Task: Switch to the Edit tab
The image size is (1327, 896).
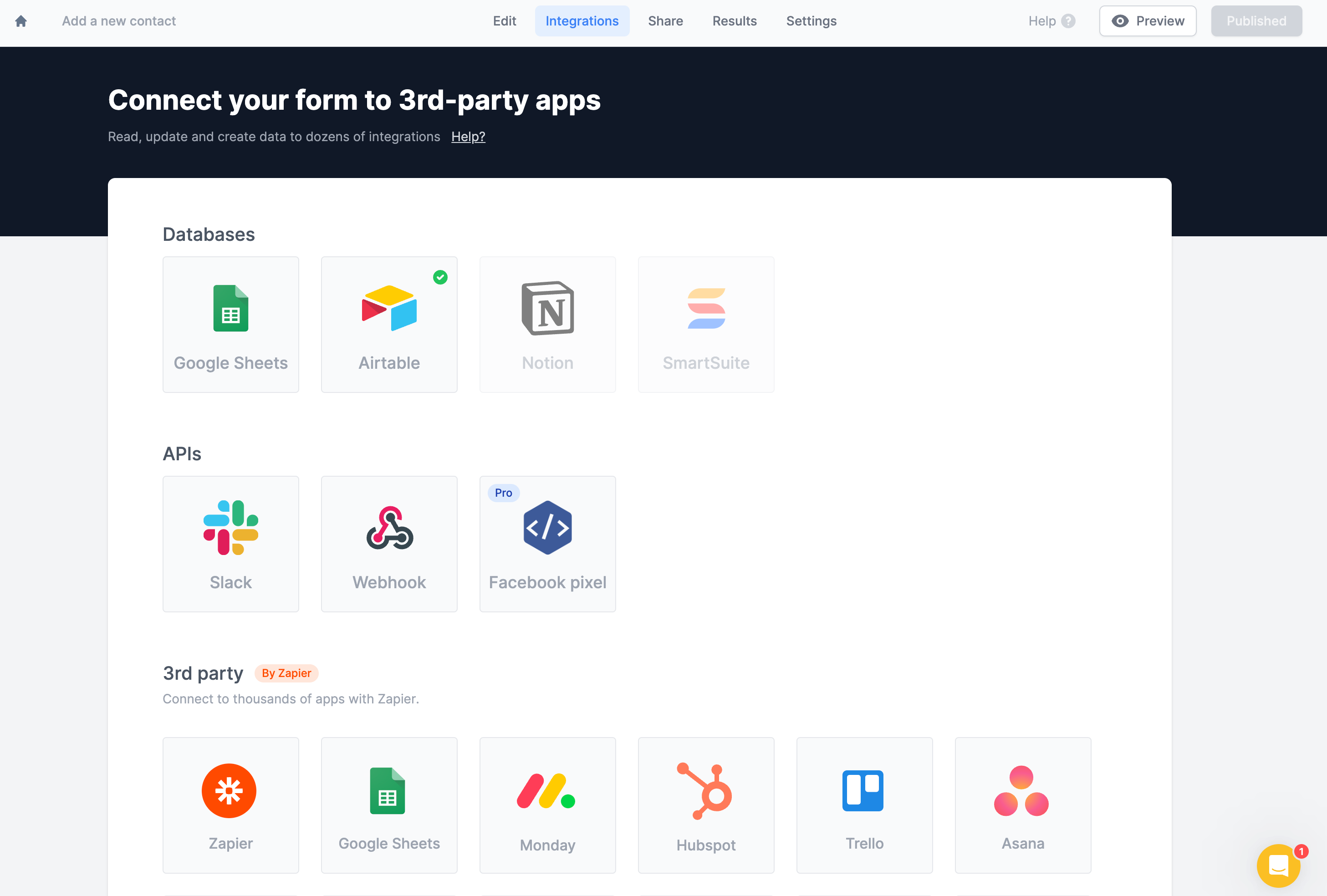Action: pyautogui.click(x=504, y=21)
